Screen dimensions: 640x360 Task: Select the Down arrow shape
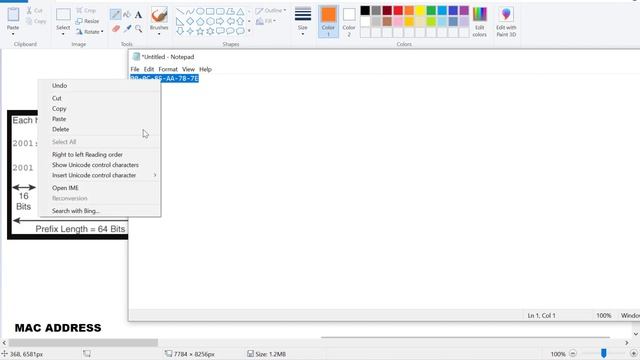180,31
